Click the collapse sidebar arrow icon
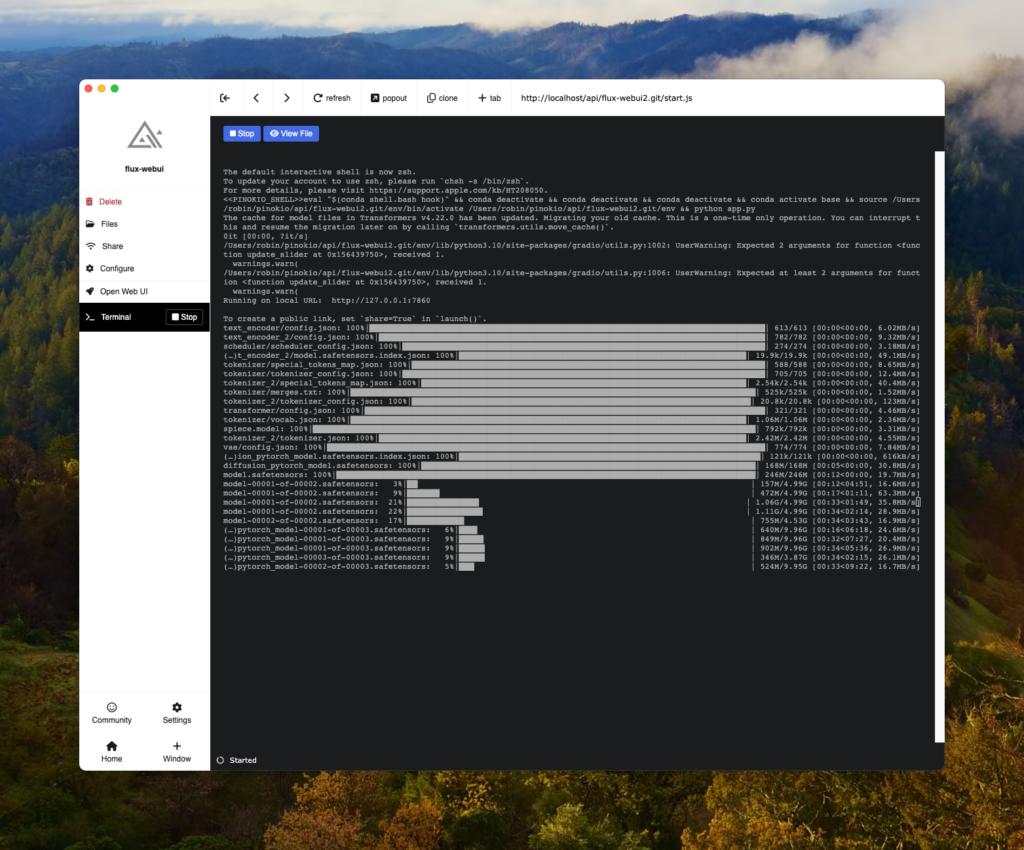This screenshot has height=850, width=1024. (225, 98)
